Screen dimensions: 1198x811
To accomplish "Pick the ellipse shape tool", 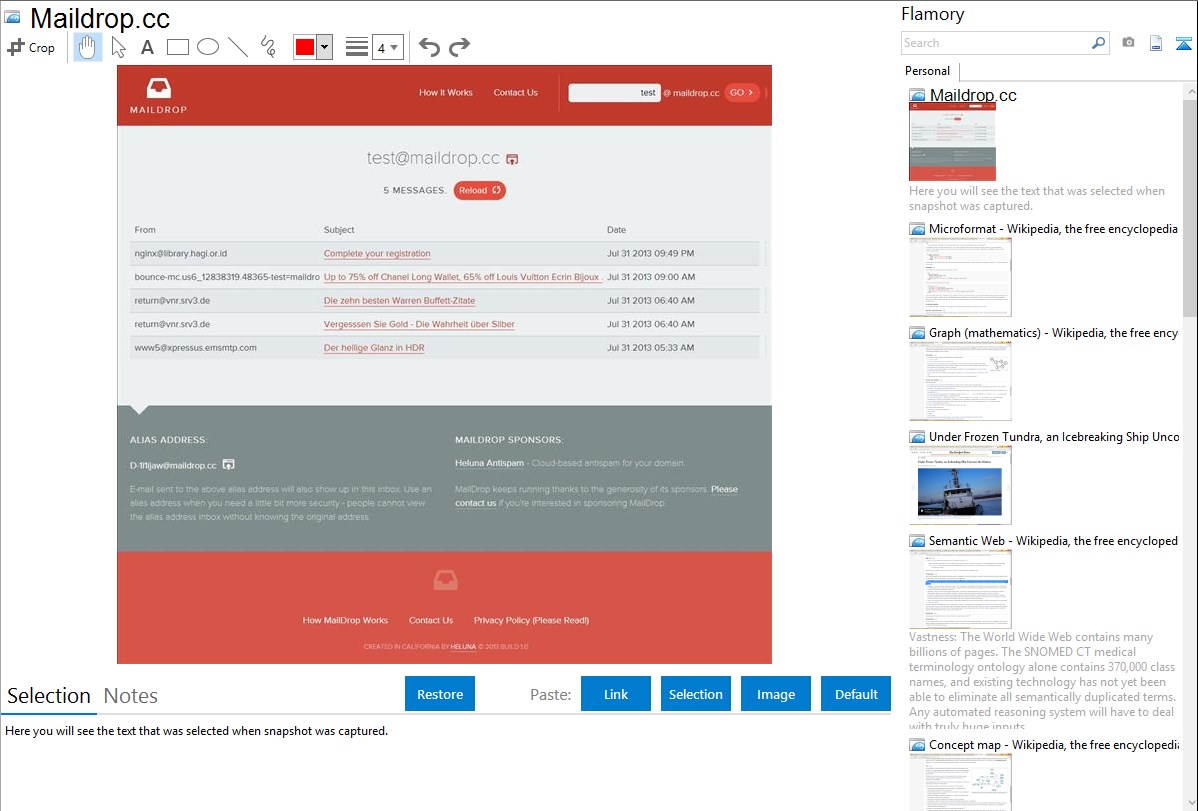I will [207, 47].
